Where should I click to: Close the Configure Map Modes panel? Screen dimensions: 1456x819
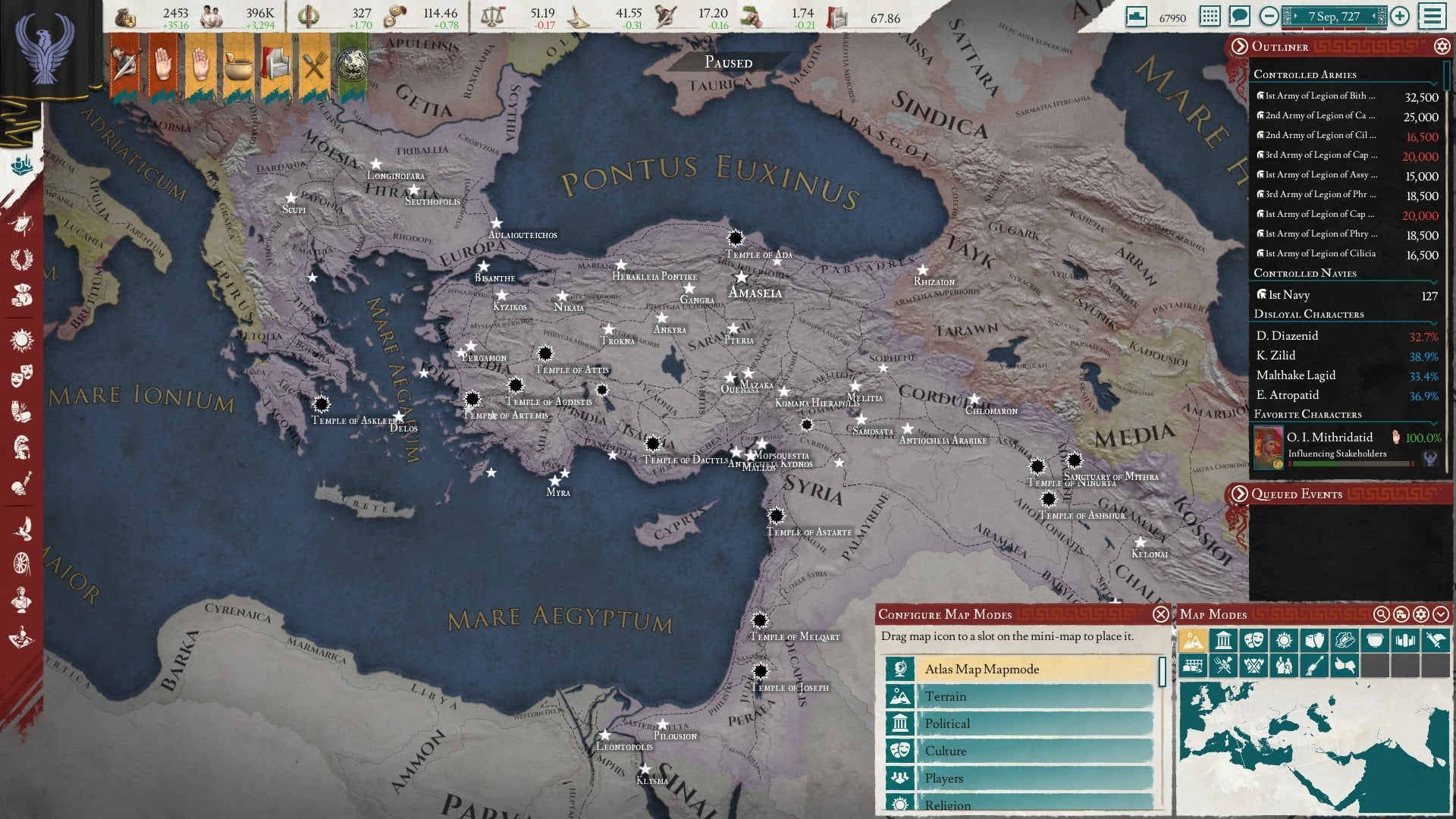tap(1160, 614)
